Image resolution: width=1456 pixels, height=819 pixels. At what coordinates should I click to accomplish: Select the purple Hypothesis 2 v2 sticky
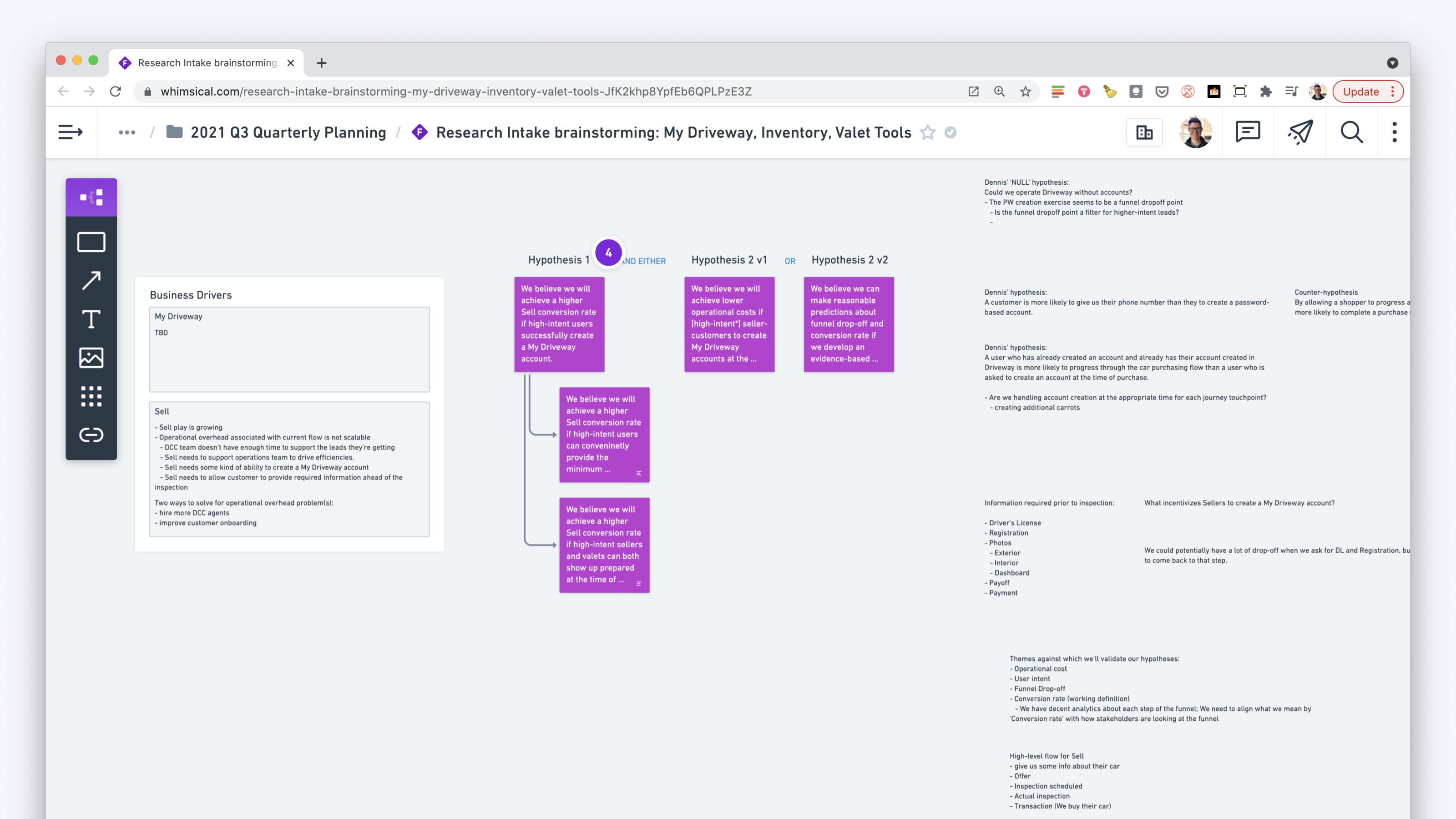point(849,324)
